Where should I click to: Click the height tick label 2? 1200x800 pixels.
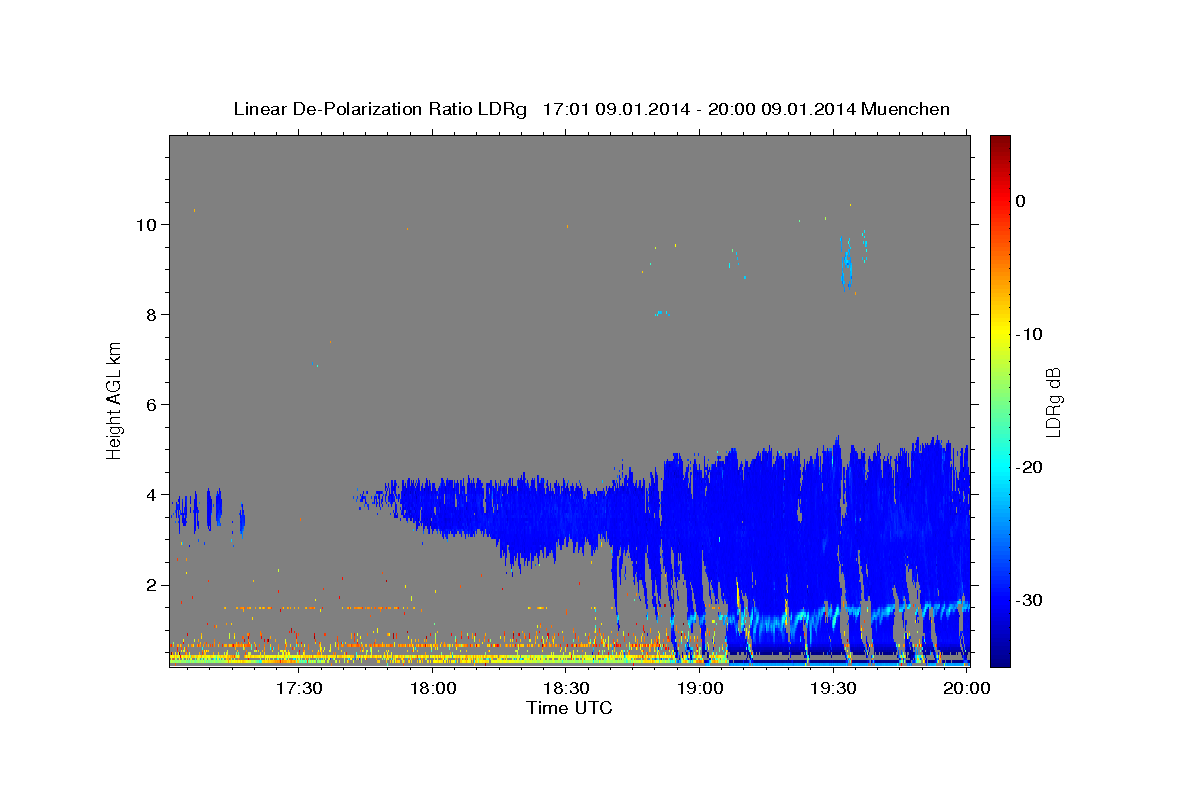tap(153, 585)
